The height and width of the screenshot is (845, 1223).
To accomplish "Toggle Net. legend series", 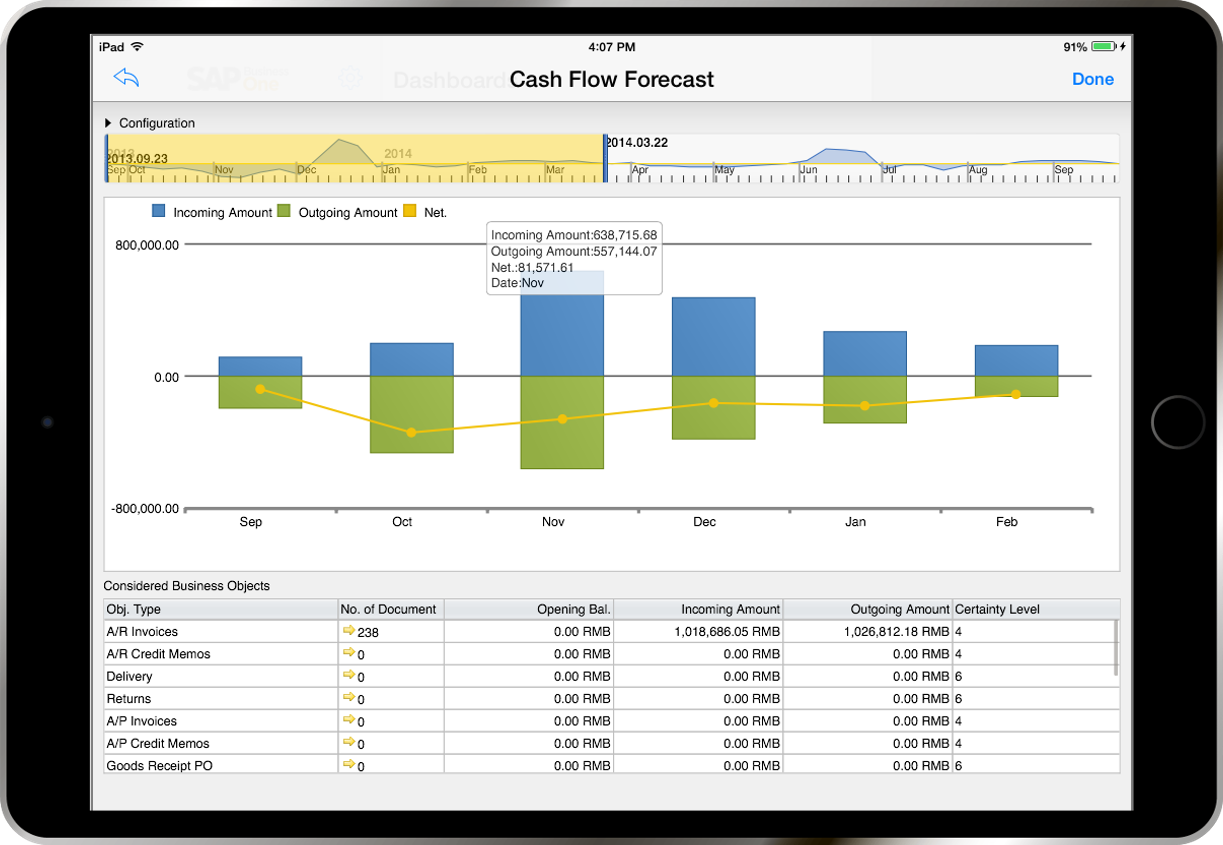I will (x=424, y=212).
